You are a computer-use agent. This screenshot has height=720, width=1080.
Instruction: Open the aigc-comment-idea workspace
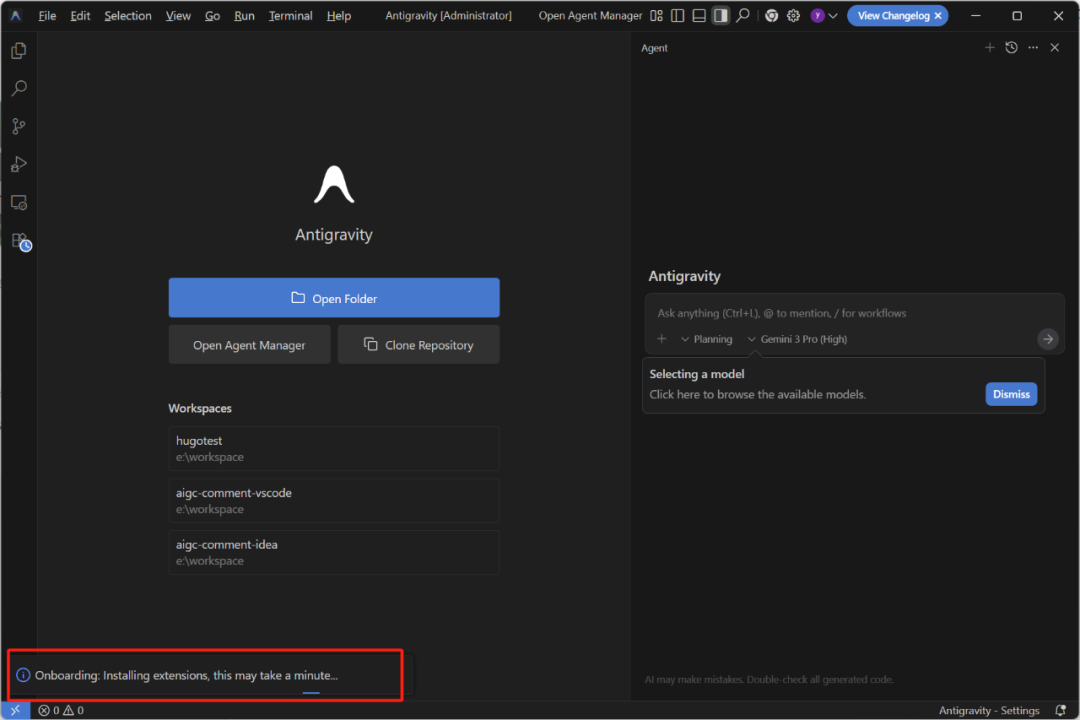point(334,553)
